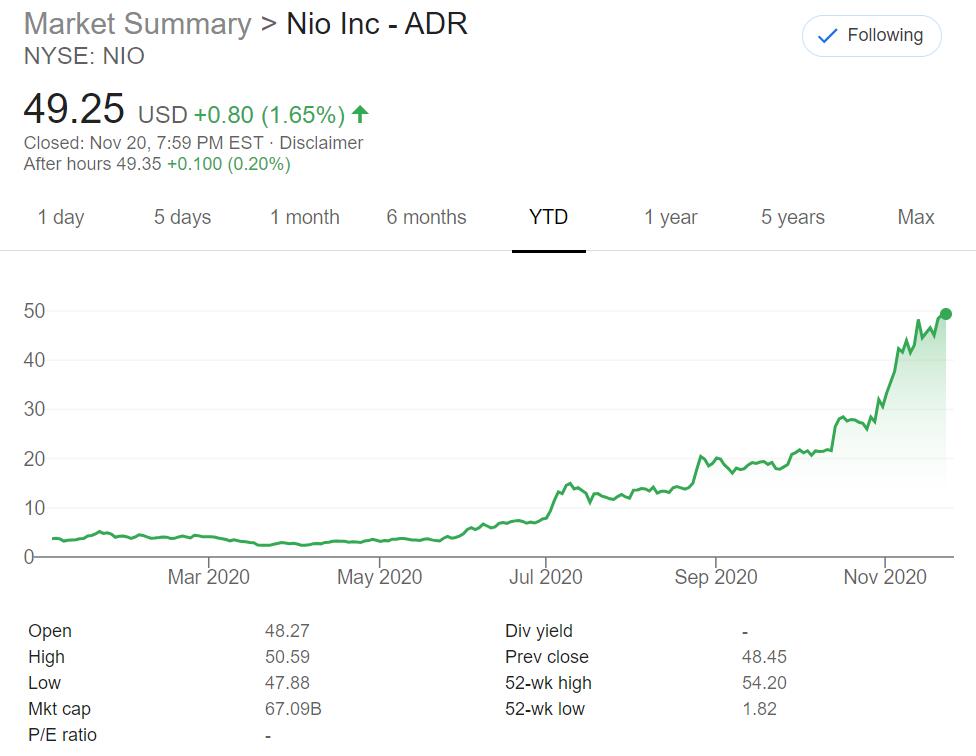Click the Nio Inc - ADR title

tap(373, 23)
